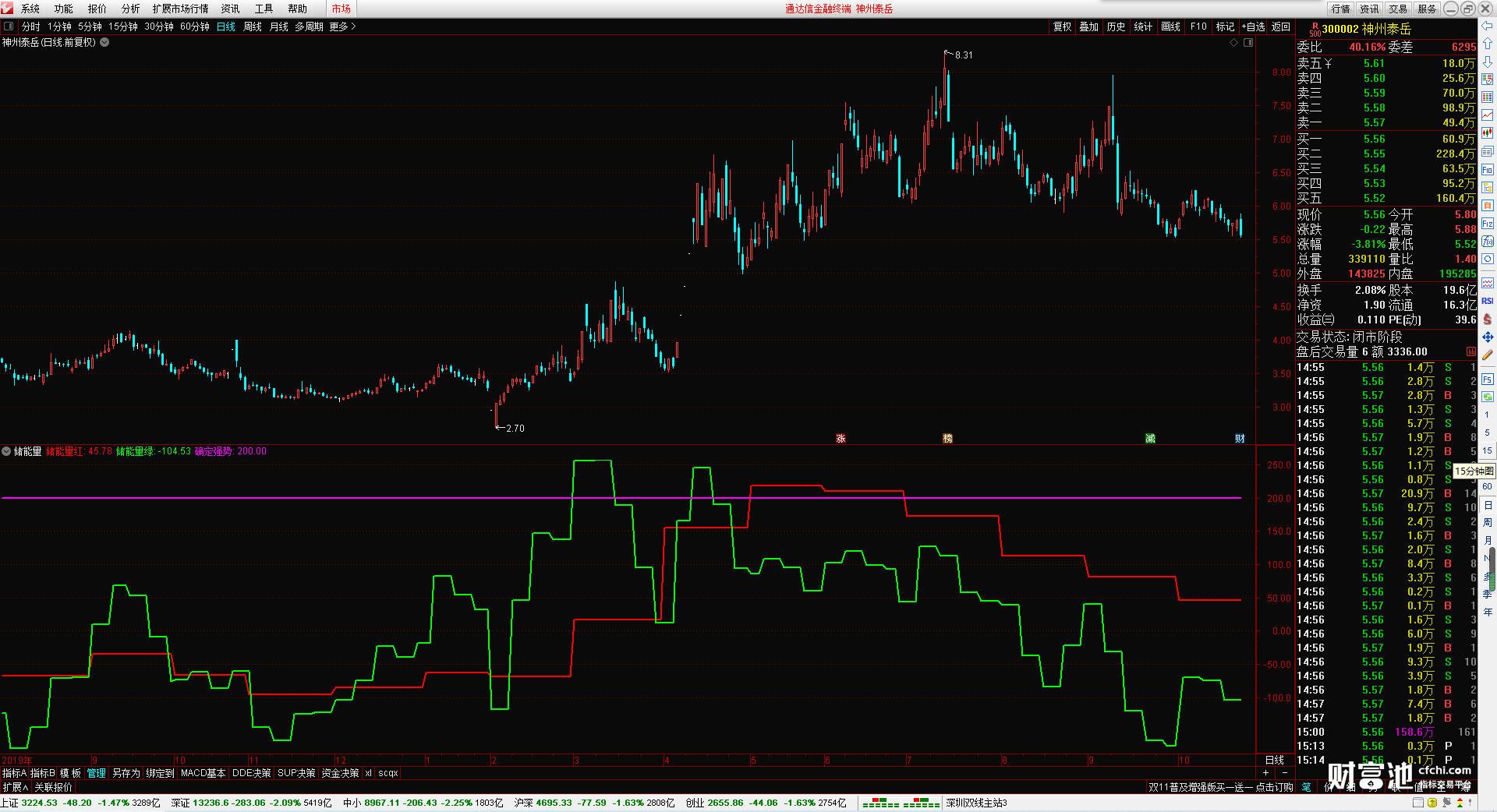Click the F5 sidebar icon
The width and height of the screenshot is (1497, 812).
[1487, 380]
